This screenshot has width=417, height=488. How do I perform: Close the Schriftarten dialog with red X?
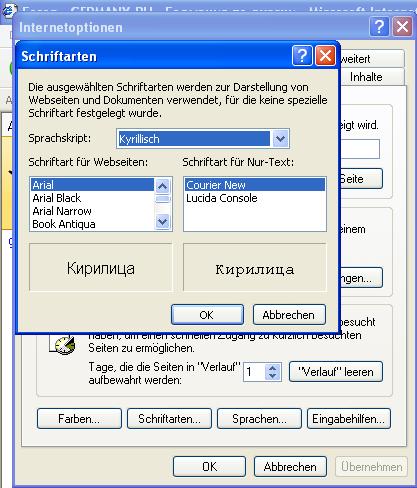pyautogui.click(x=325, y=56)
